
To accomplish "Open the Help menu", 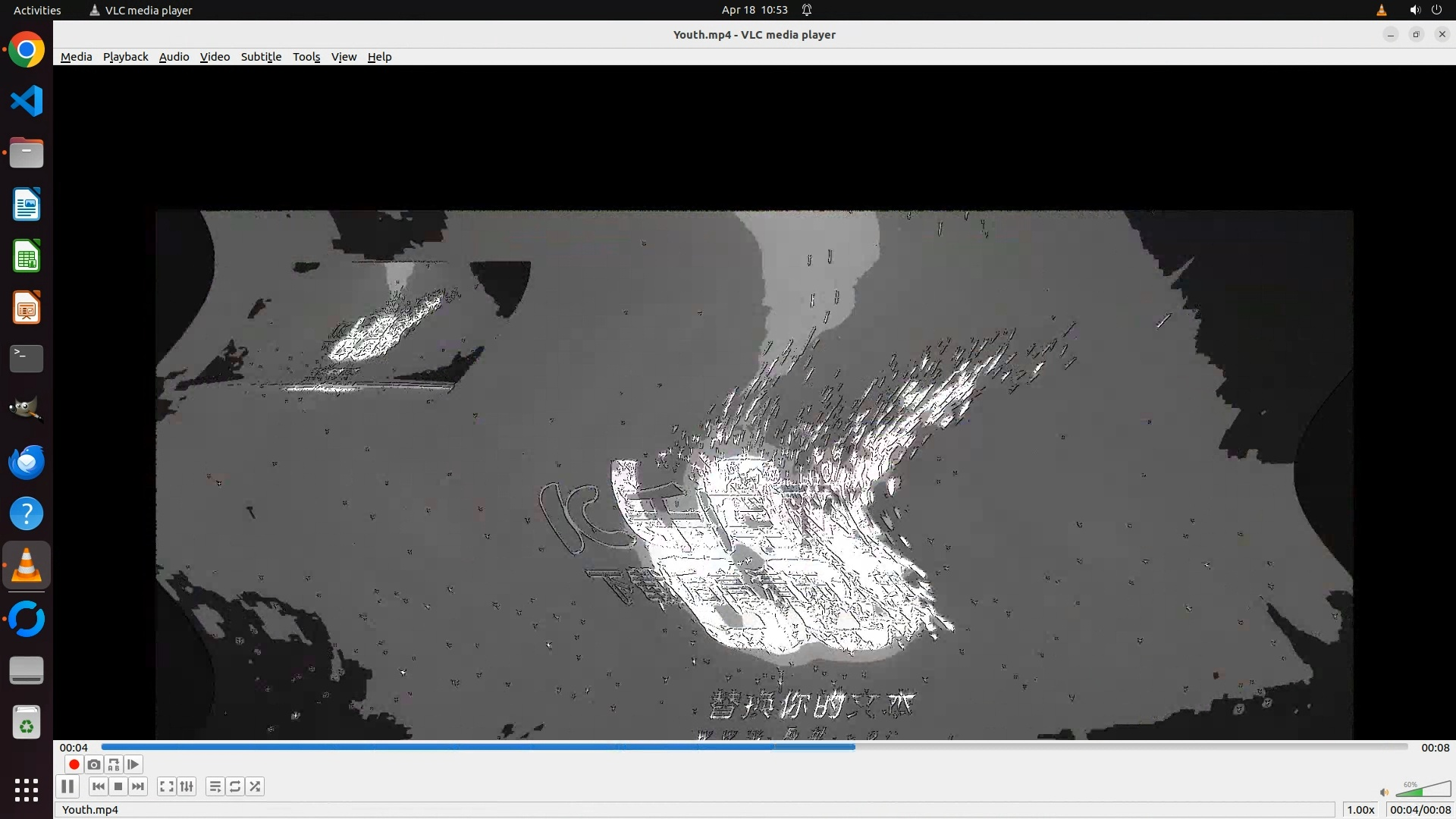I will click(x=379, y=57).
